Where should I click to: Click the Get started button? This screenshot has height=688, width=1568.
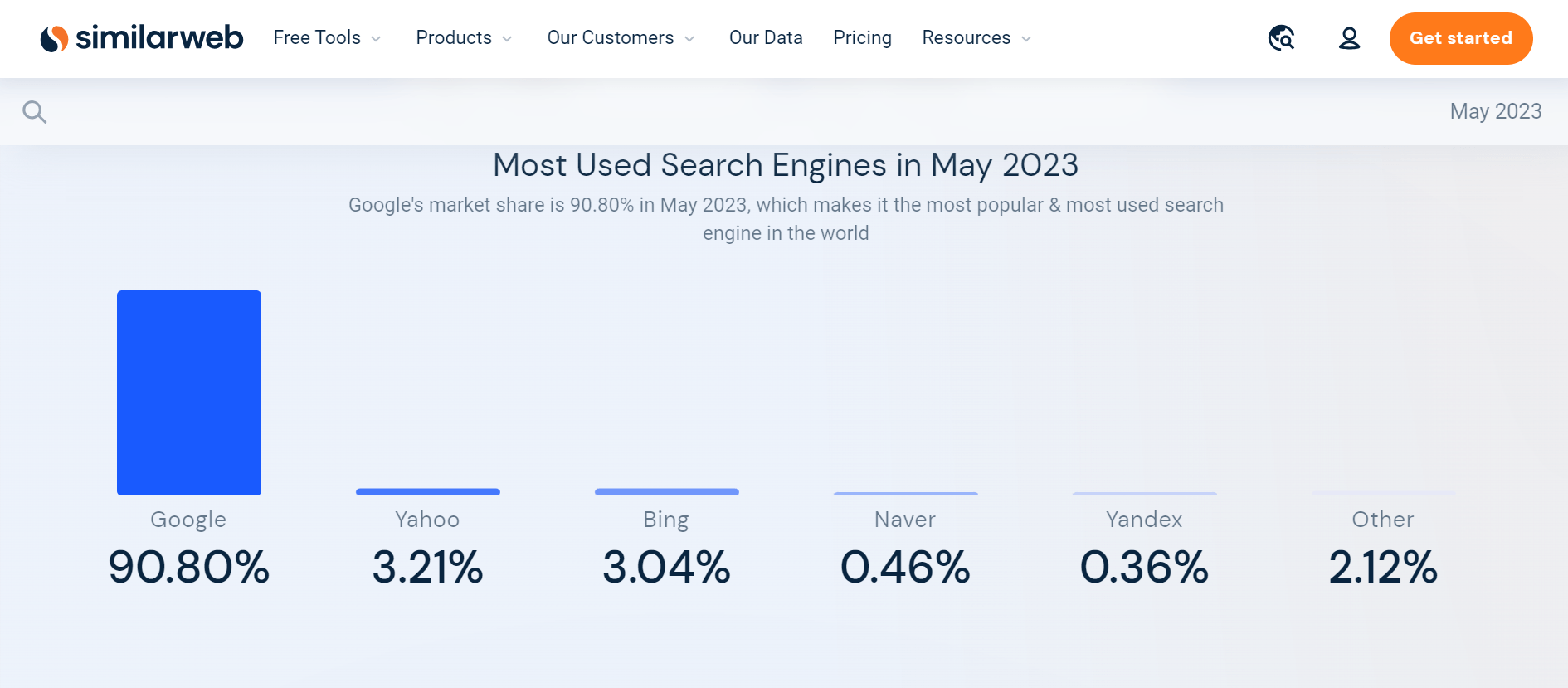[x=1461, y=38]
